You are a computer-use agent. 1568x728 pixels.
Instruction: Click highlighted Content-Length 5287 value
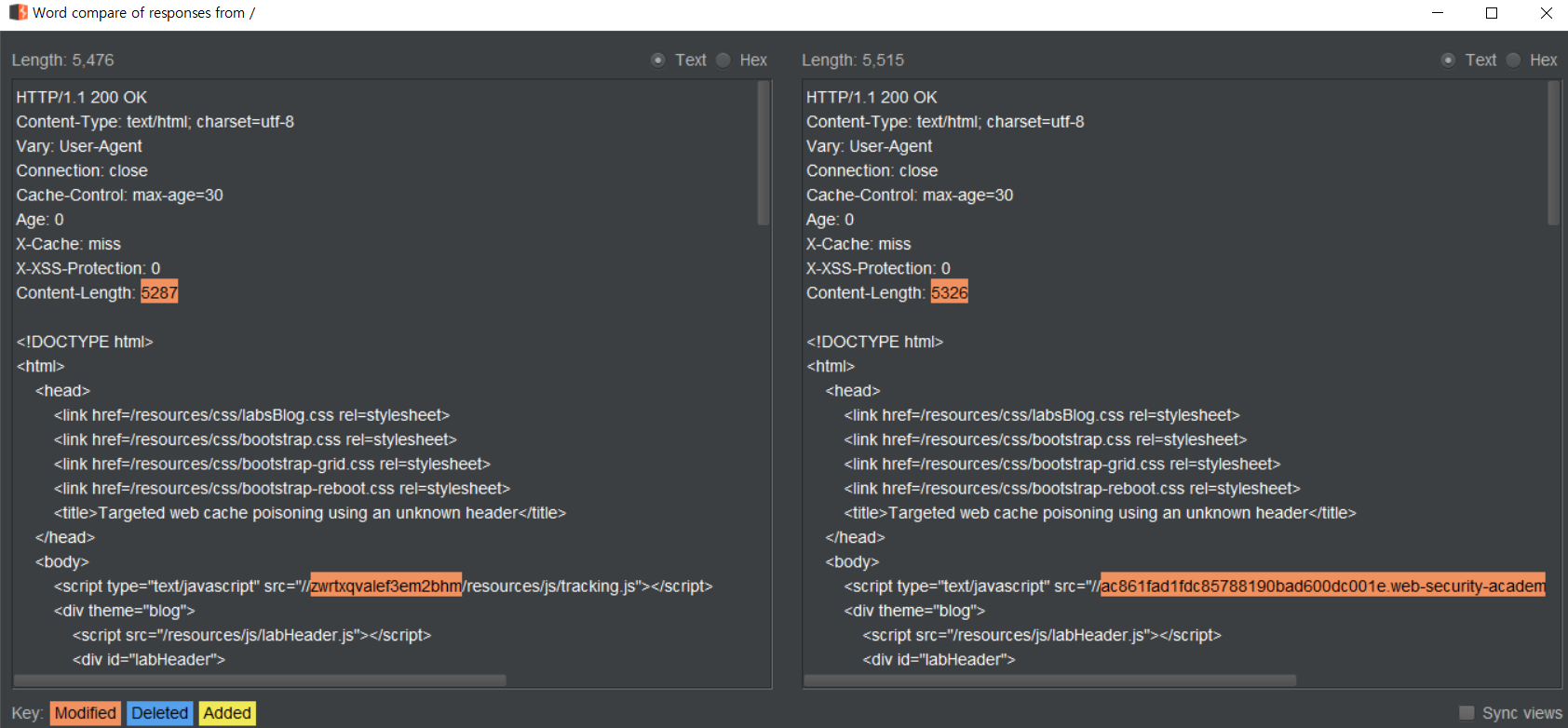pos(159,292)
